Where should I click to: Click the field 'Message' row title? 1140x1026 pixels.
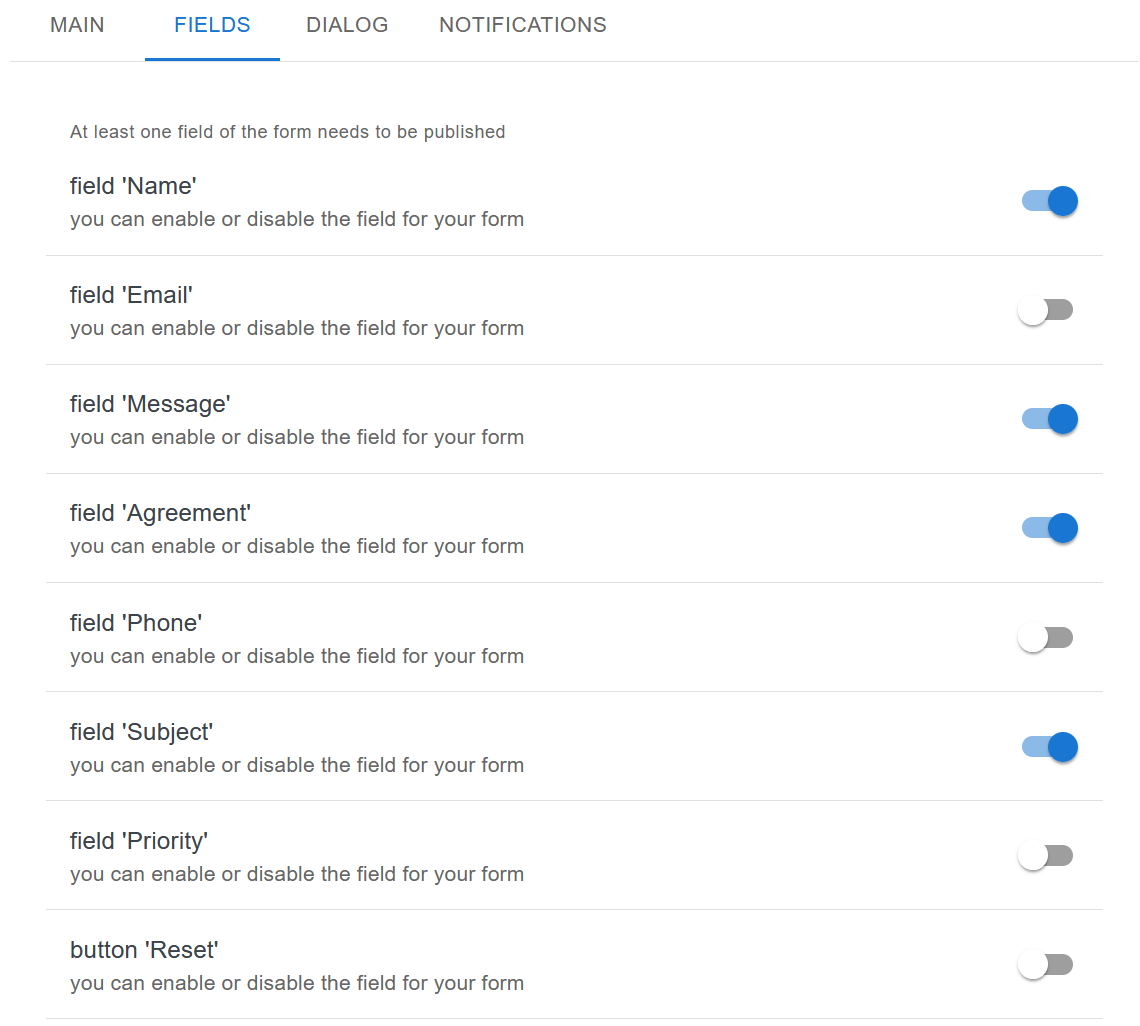click(x=150, y=404)
